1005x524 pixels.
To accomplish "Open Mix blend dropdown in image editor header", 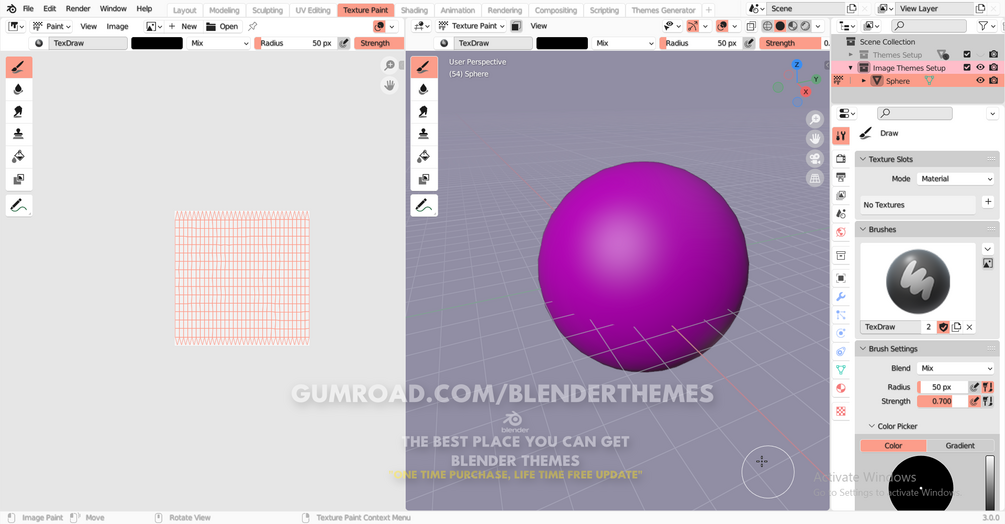I will coord(219,43).
